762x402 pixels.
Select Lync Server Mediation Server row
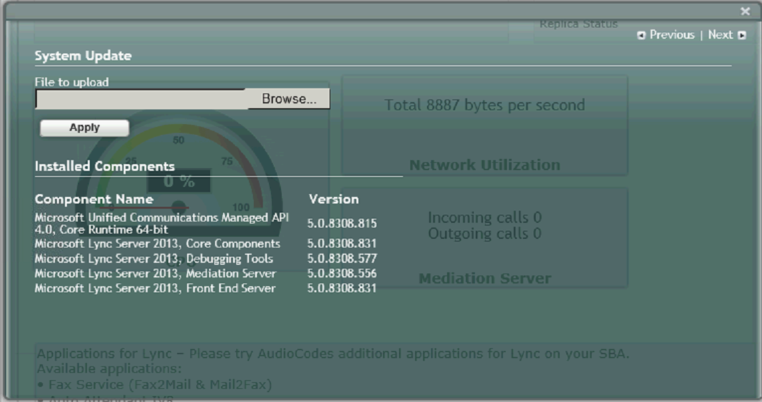click(x=206, y=274)
